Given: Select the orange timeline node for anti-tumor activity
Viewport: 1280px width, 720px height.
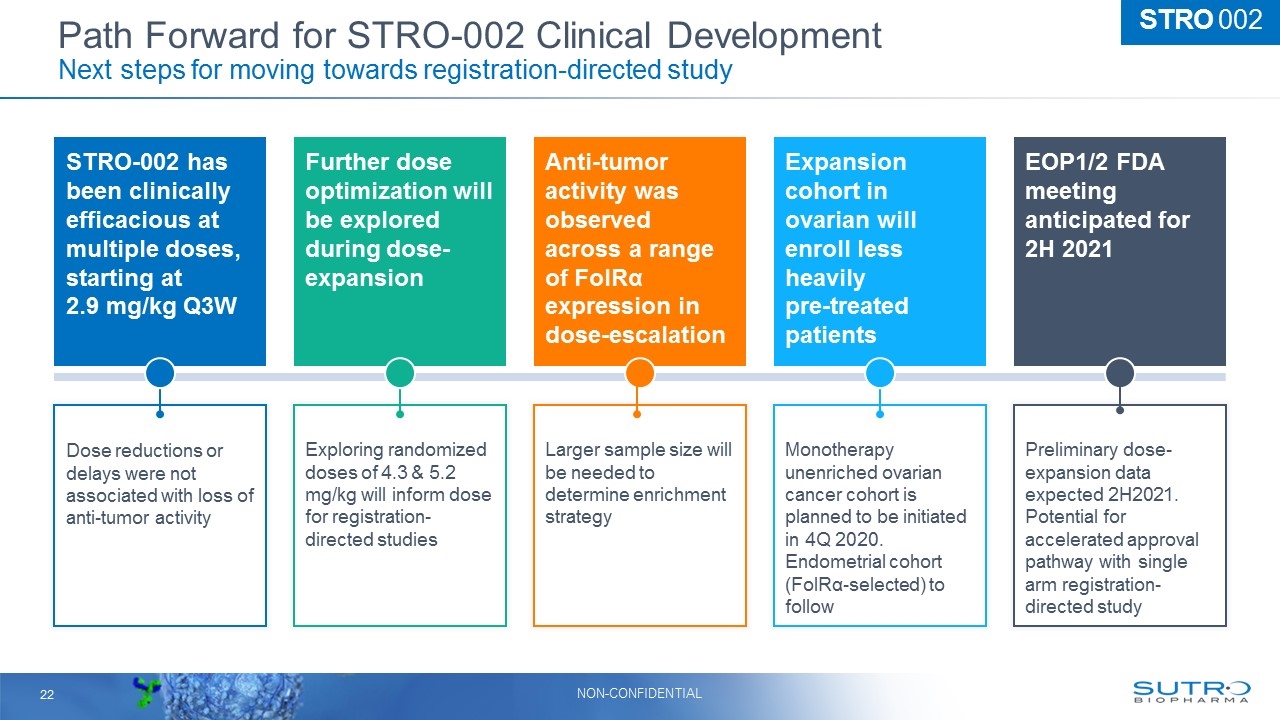Looking at the screenshot, I should 639,372.
